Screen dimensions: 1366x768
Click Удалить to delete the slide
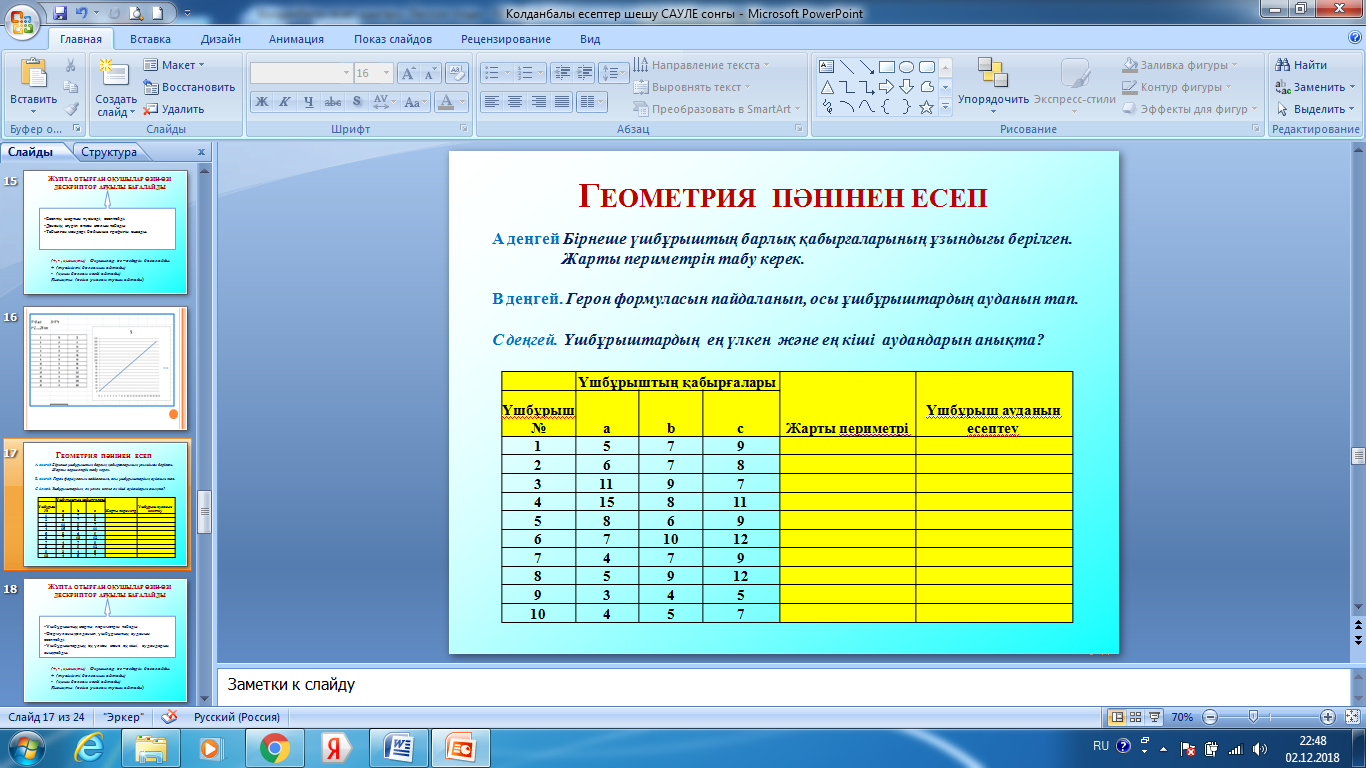point(174,109)
